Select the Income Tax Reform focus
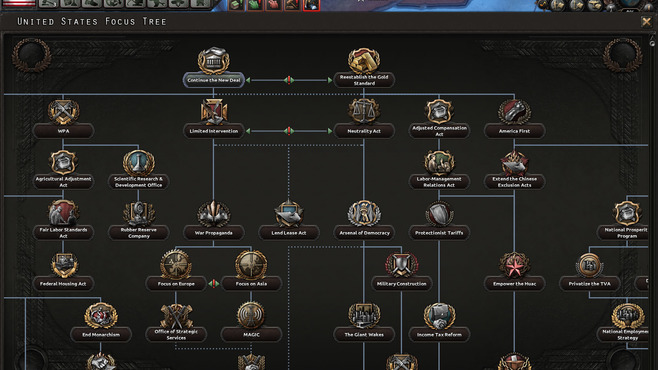The image size is (658, 370). coord(439,322)
